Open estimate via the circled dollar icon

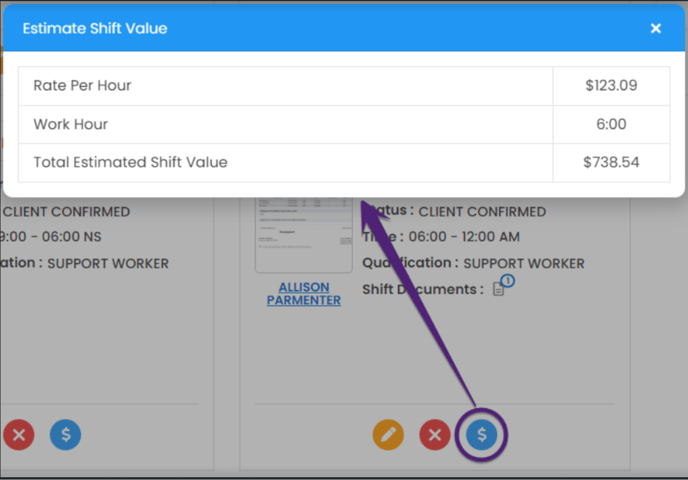pos(481,435)
